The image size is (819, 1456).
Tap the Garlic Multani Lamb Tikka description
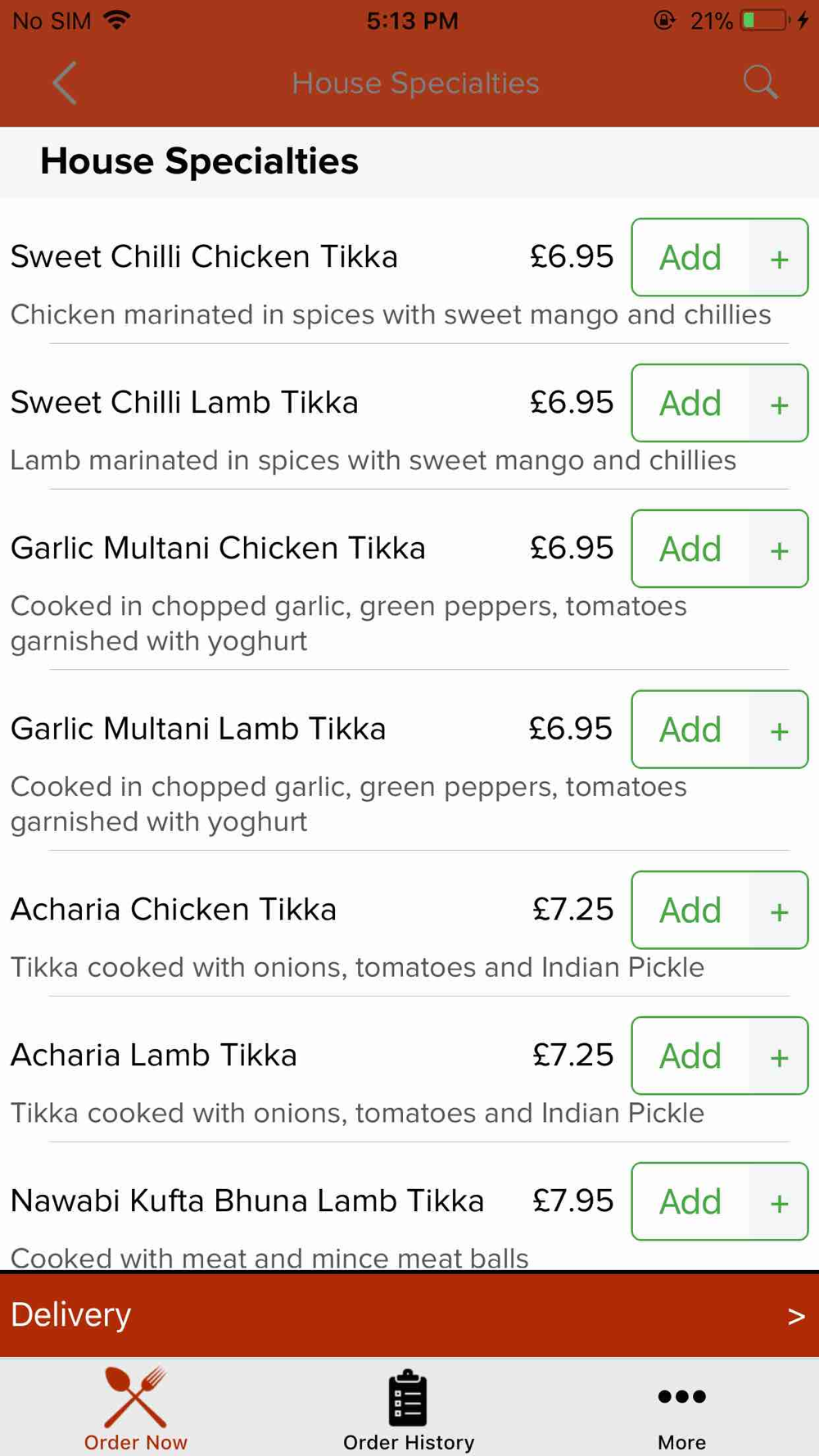click(x=349, y=803)
